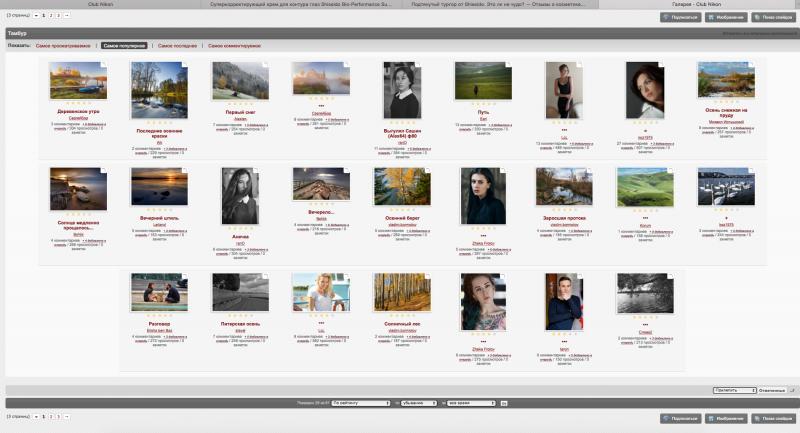The width and height of the screenshot is (800, 433).
Task: Open the moderation action dropdown above Отмеченные
Action: tap(734, 391)
